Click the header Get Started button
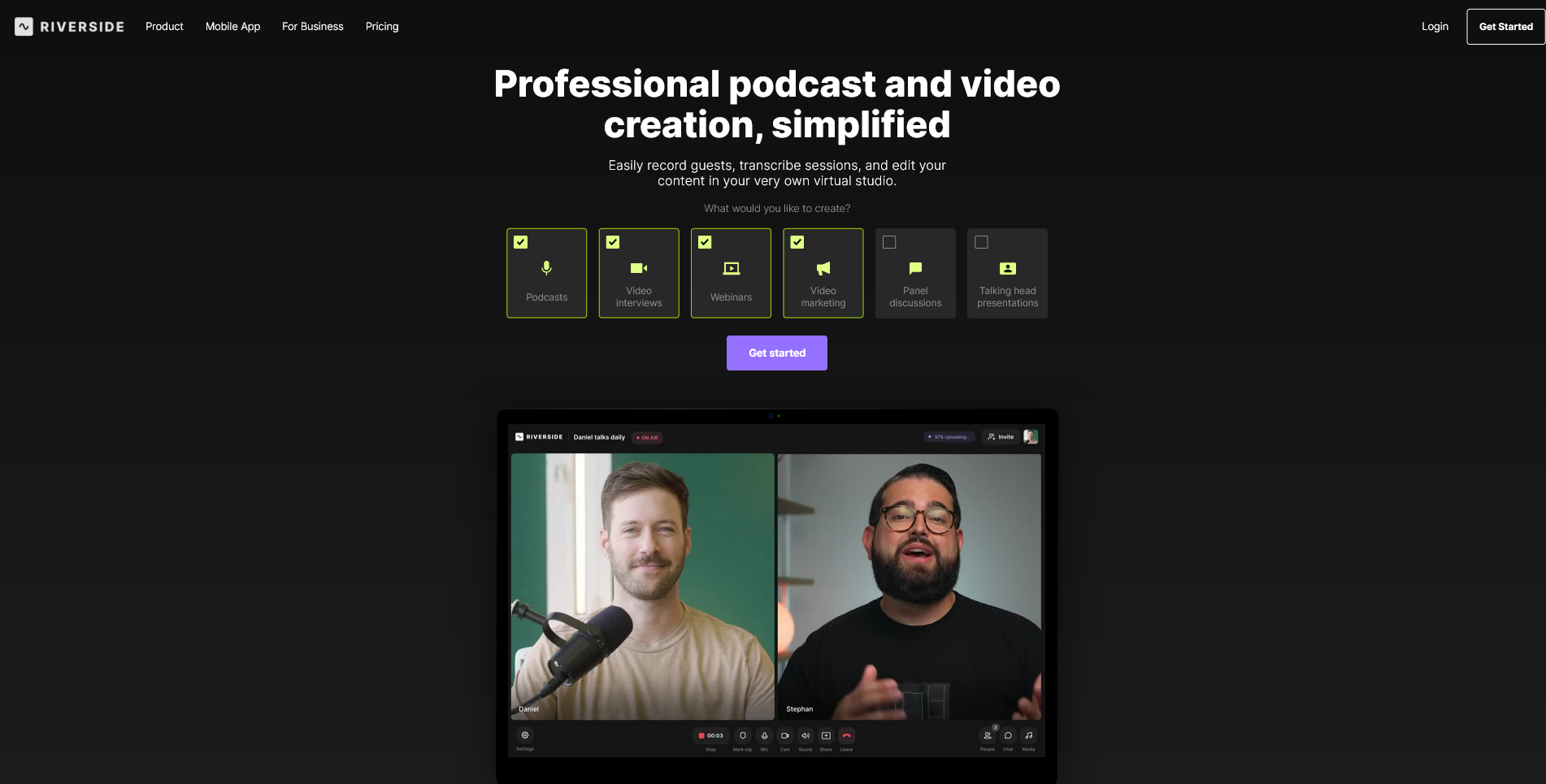Image resolution: width=1546 pixels, height=784 pixels. pos(1506,27)
